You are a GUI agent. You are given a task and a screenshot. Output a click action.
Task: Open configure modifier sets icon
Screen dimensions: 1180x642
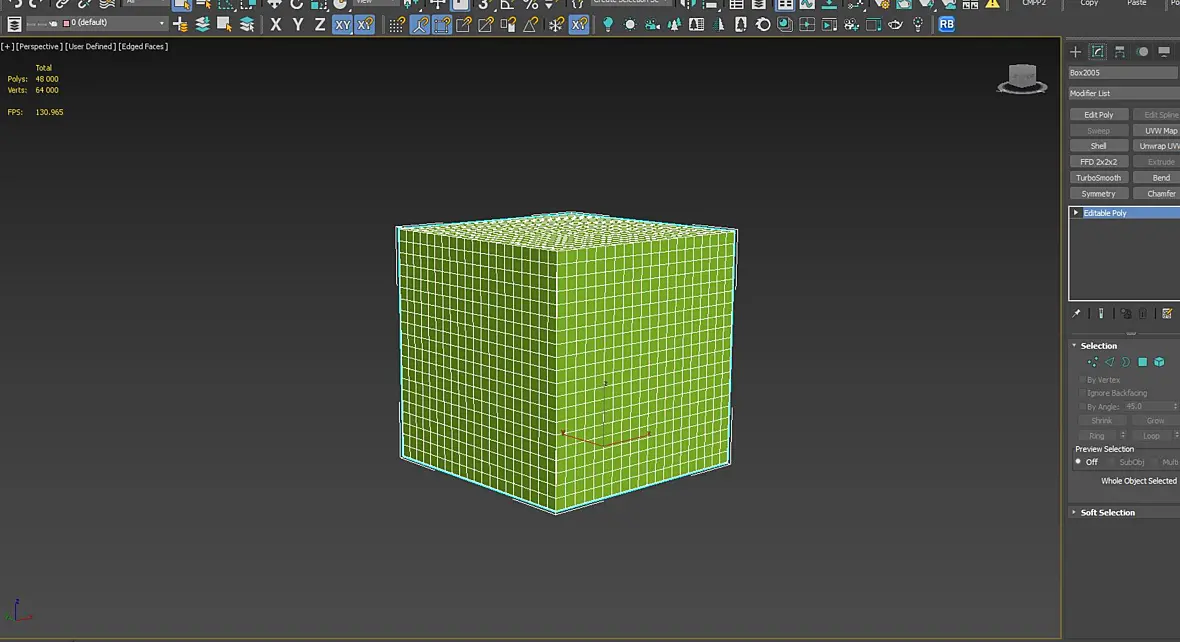point(1167,314)
